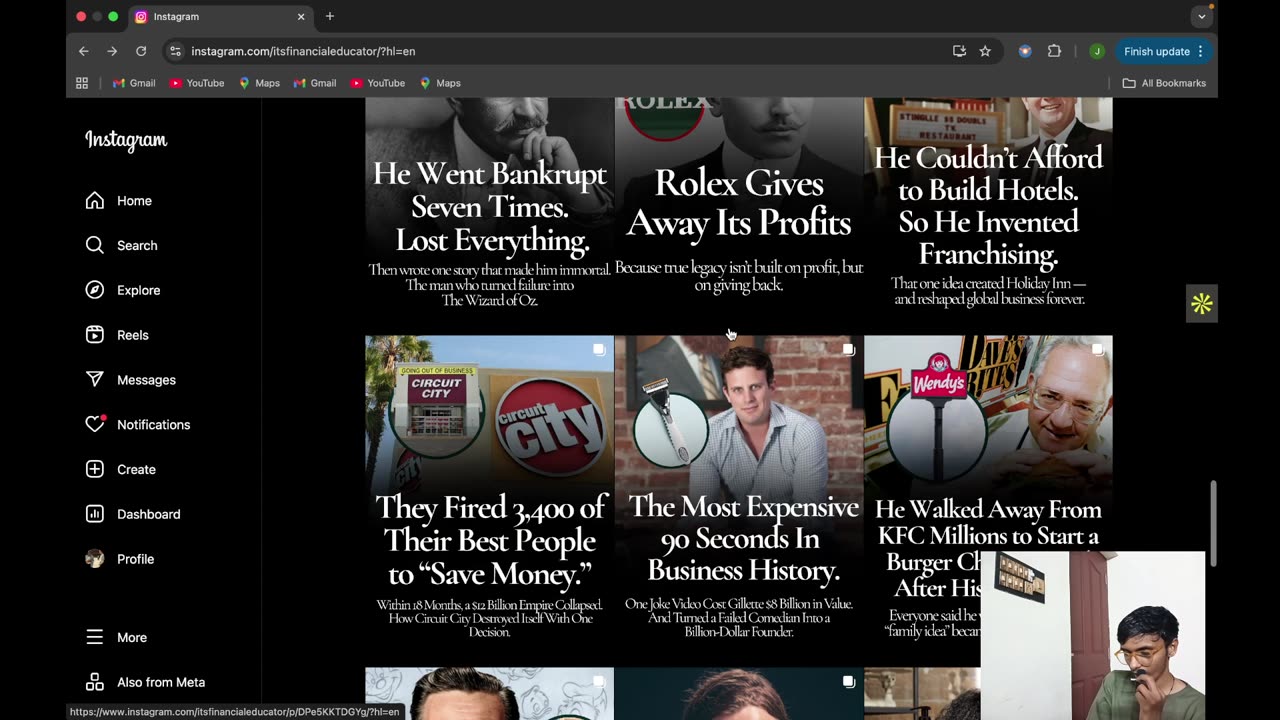Open the Chrome profile avatar J
Screen dimensions: 1280x720
pos(1097,51)
